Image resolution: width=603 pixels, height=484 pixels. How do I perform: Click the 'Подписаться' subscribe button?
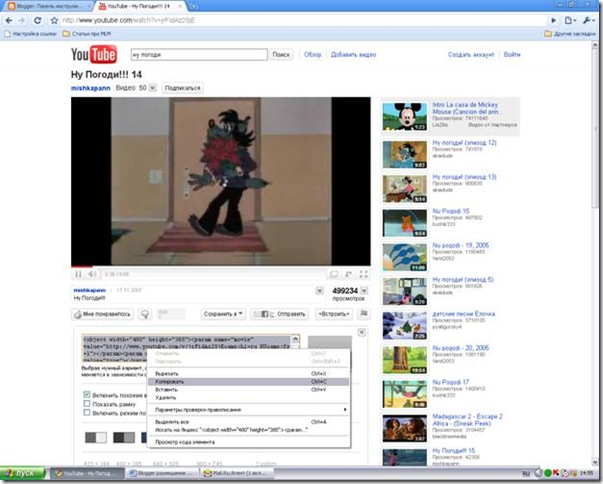click(182, 88)
